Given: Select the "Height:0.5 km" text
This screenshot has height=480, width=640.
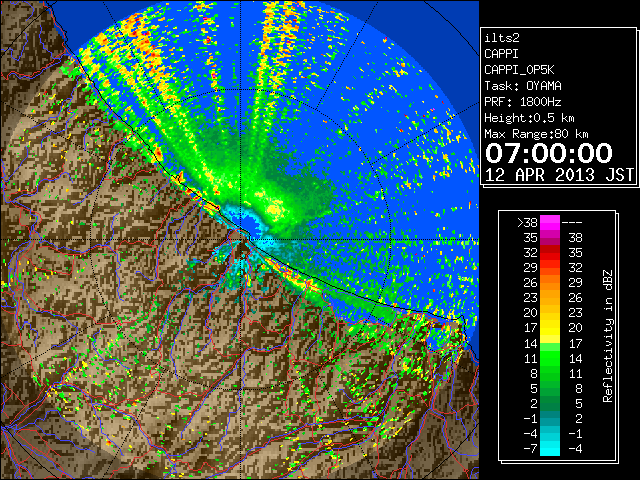Looking at the screenshot, I should pyautogui.click(x=529, y=118).
